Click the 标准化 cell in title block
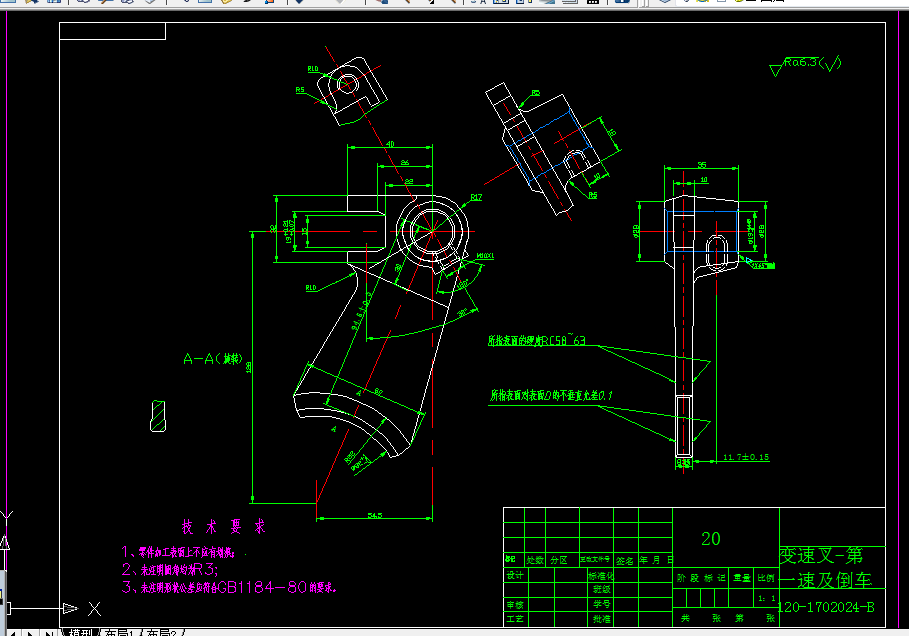The height and width of the screenshot is (636, 909). point(601,576)
